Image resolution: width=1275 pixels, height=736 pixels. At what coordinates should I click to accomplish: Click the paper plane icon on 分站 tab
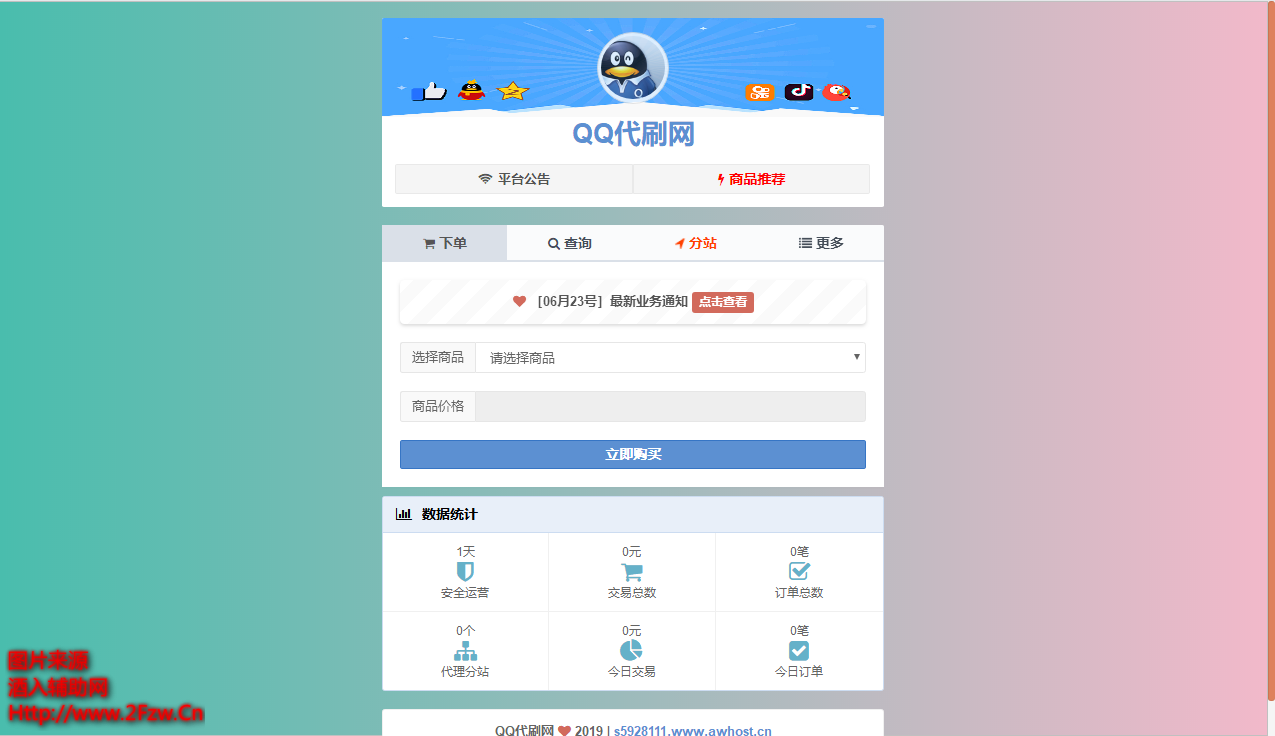point(680,243)
